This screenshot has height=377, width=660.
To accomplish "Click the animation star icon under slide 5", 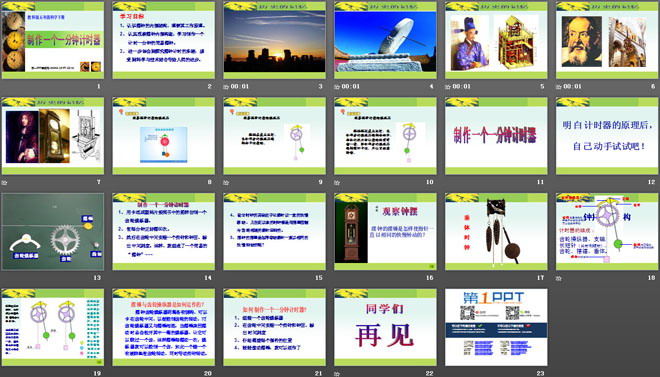I will 447,87.
